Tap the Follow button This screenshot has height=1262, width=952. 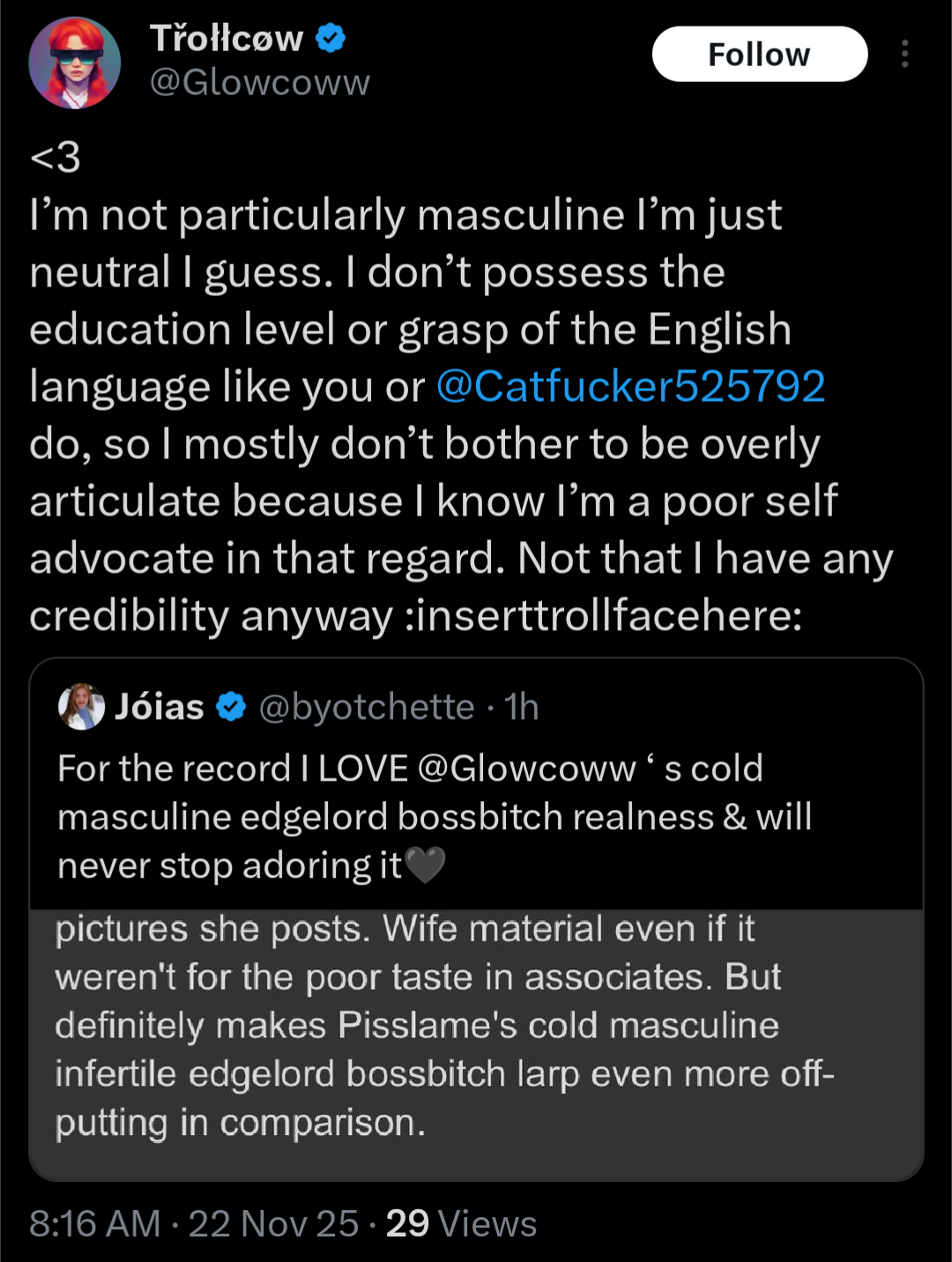[x=759, y=54]
